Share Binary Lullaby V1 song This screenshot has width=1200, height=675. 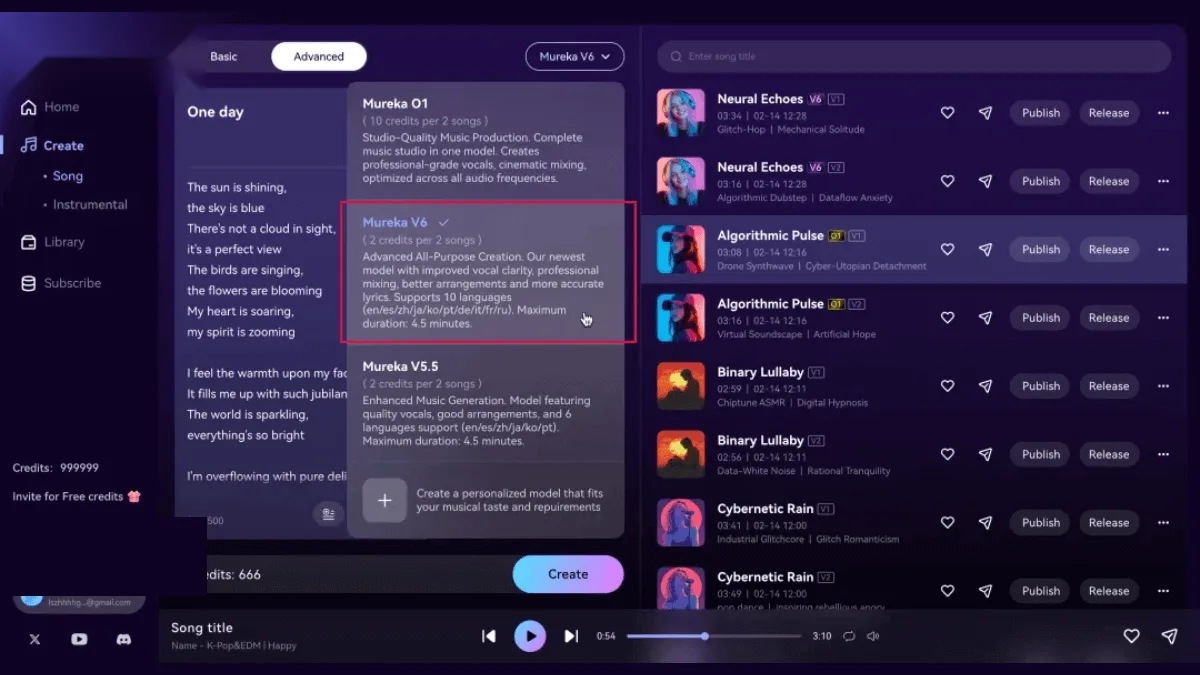pos(985,386)
